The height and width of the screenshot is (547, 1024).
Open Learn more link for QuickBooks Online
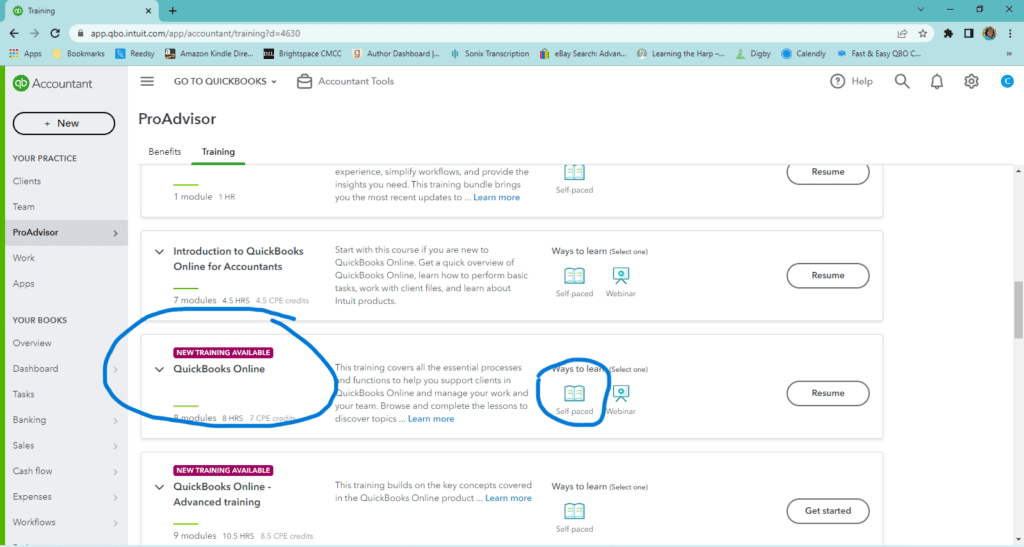coord(431,419)
